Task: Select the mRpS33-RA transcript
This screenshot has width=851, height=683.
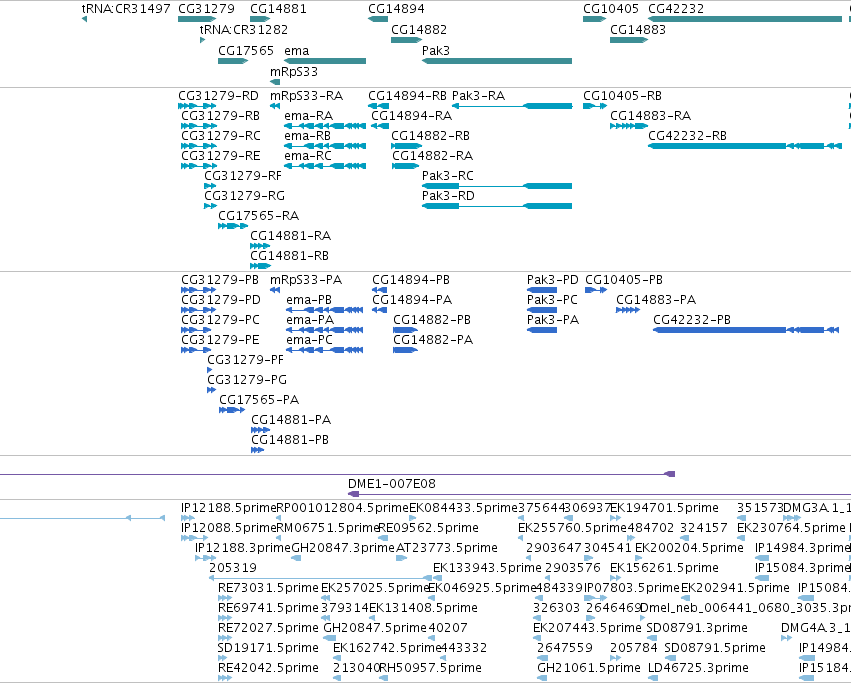Action: click(275, 106)
